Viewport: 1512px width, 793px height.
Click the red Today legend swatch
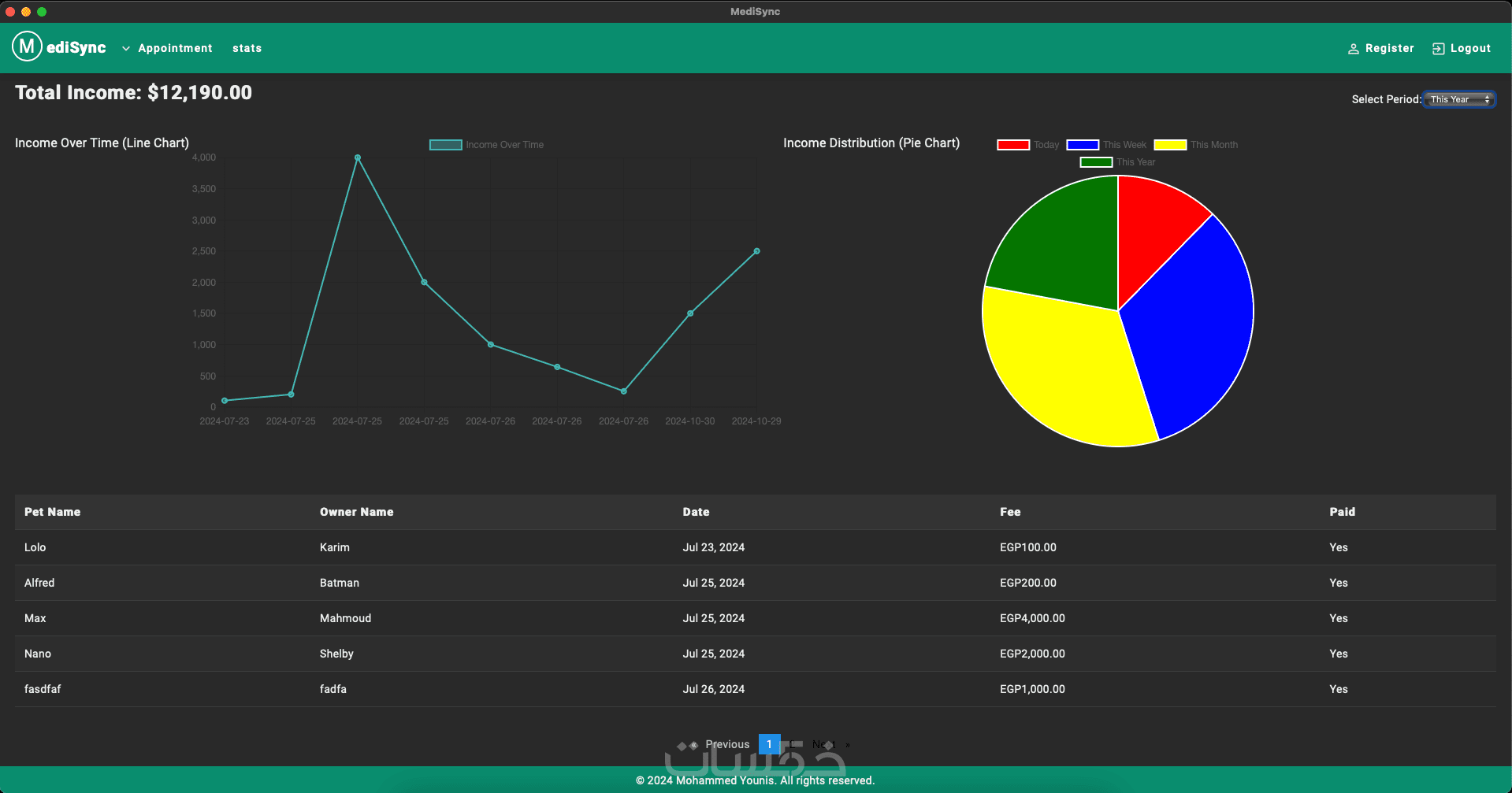click(x=1012, y=145)
